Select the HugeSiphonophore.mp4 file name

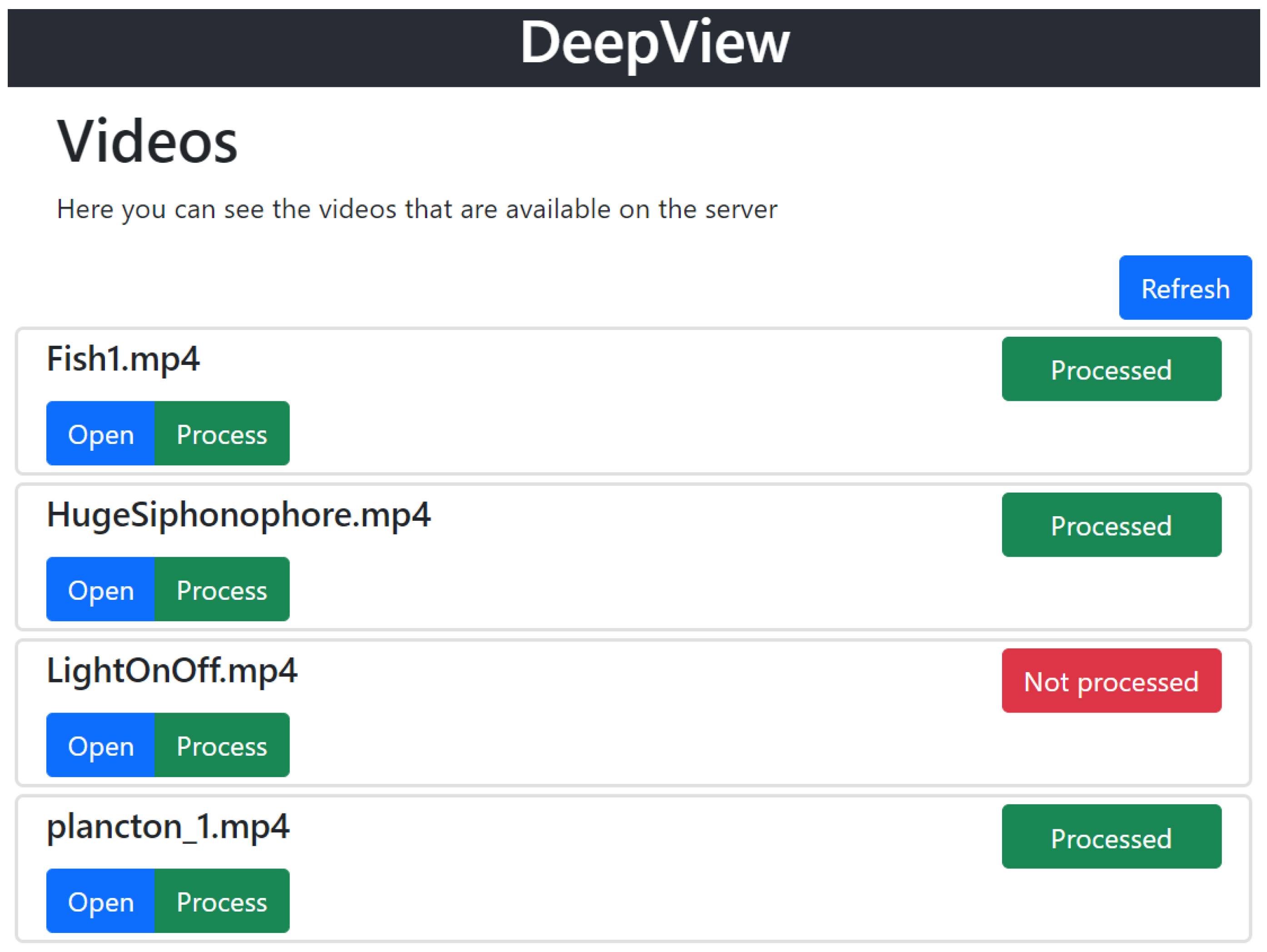(x=238, y=515)
